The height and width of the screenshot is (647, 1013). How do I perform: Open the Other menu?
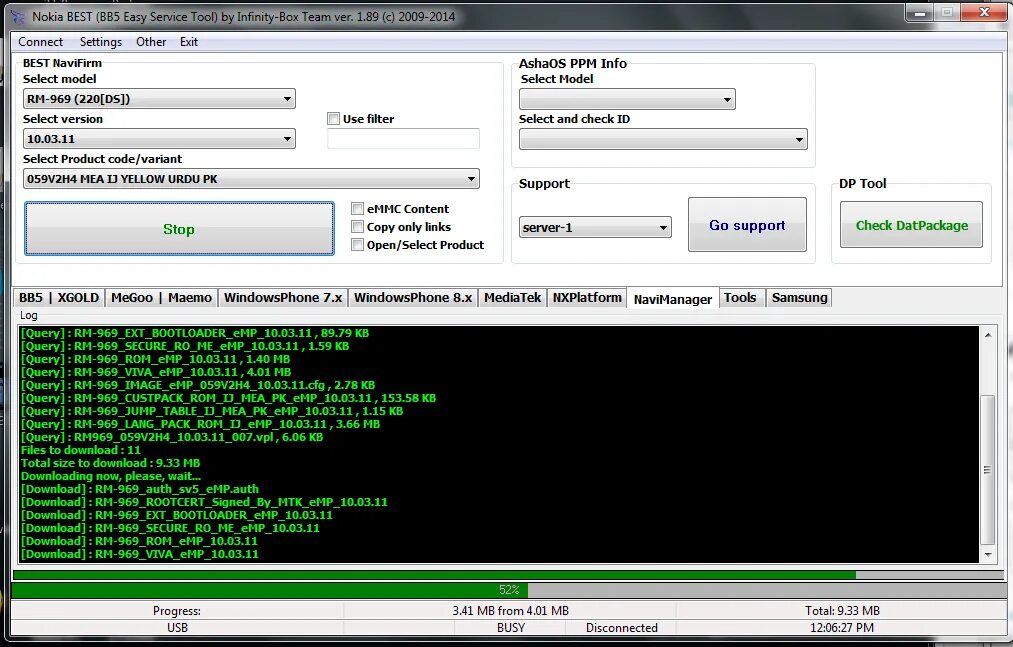point(151,42)
